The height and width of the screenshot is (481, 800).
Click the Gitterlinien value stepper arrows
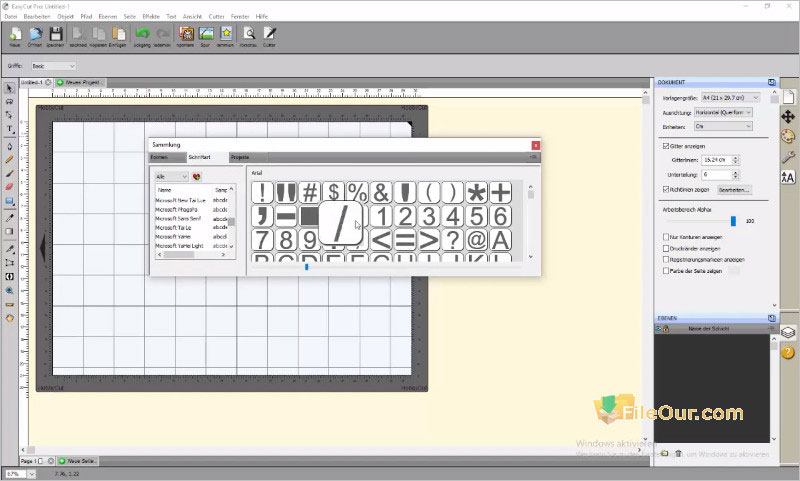[736, 160]
